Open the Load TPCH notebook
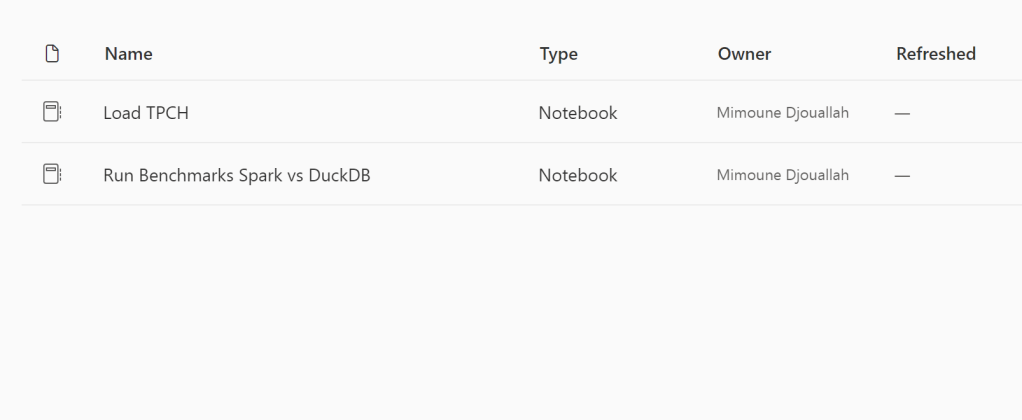The height and width of the screenshot is (420, 1022). pyautogui.click(x=146, y=113)
